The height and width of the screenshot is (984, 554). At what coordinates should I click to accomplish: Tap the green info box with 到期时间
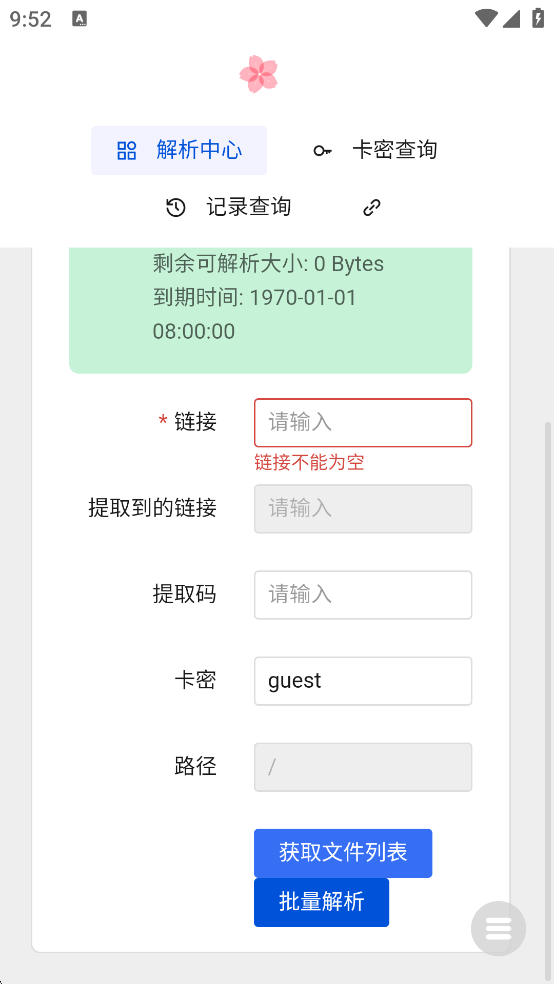point(270,310)
